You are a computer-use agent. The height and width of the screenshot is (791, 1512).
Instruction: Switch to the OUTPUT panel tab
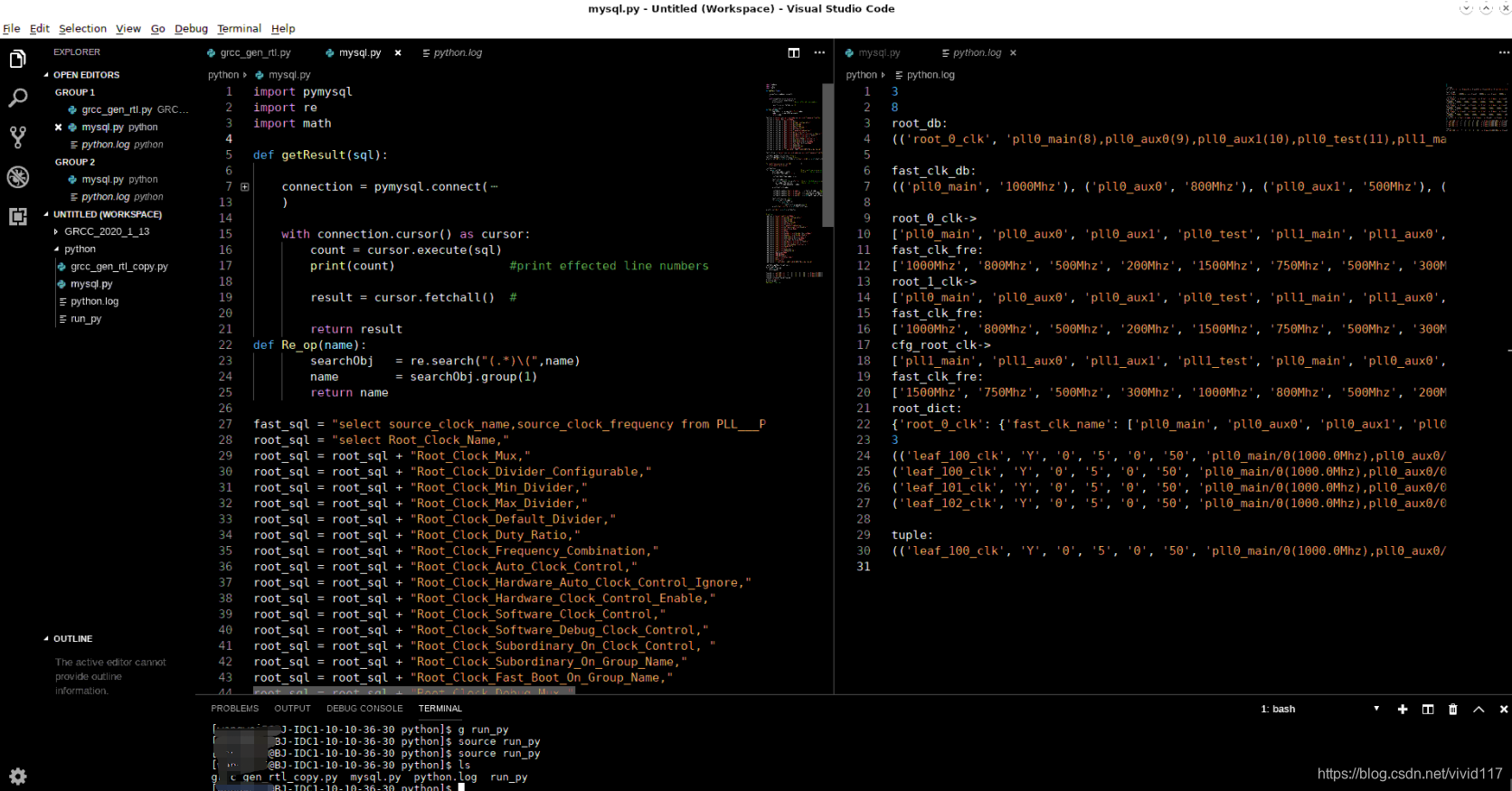click(x=292, y=709)
